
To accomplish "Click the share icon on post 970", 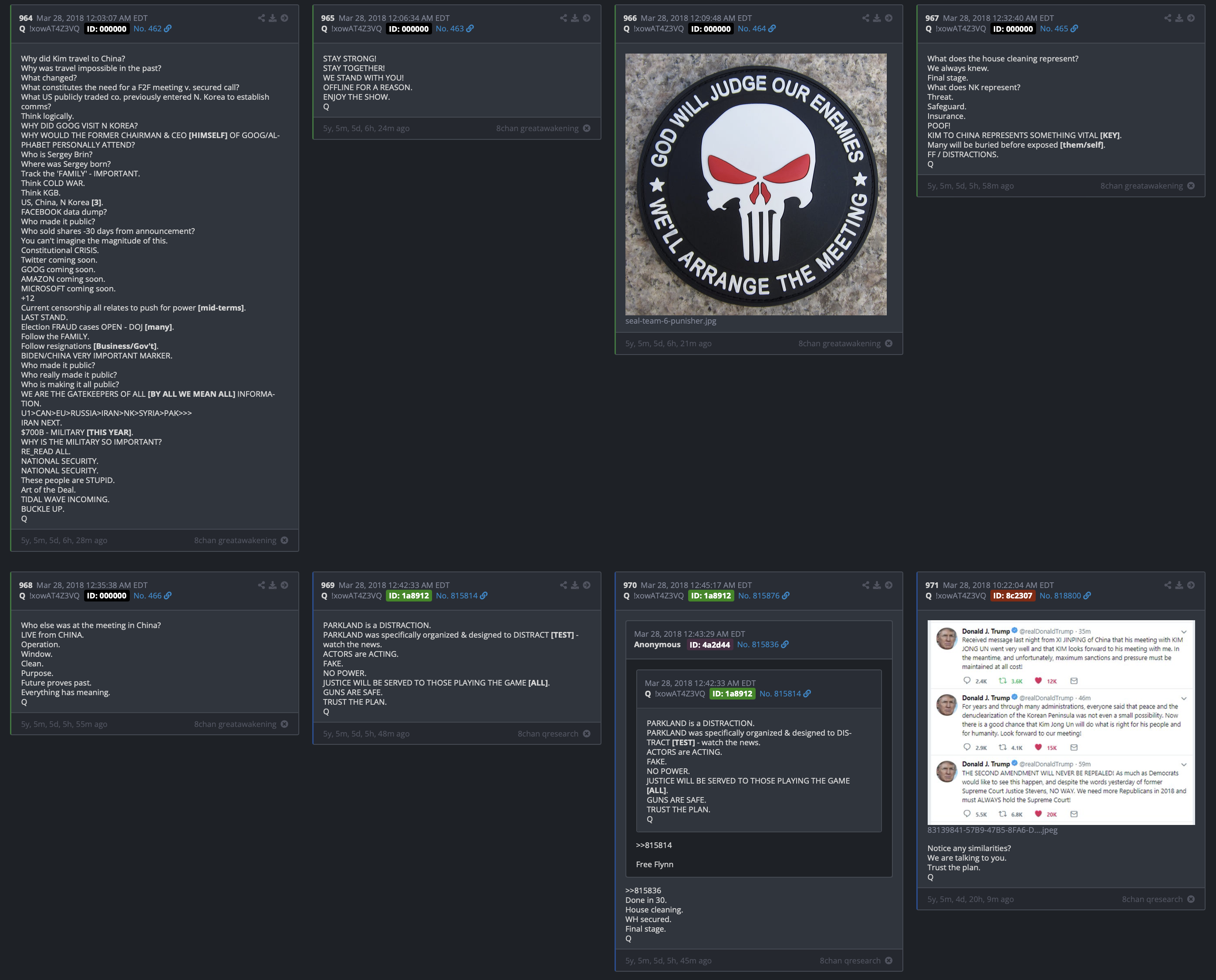I will 865,585.
